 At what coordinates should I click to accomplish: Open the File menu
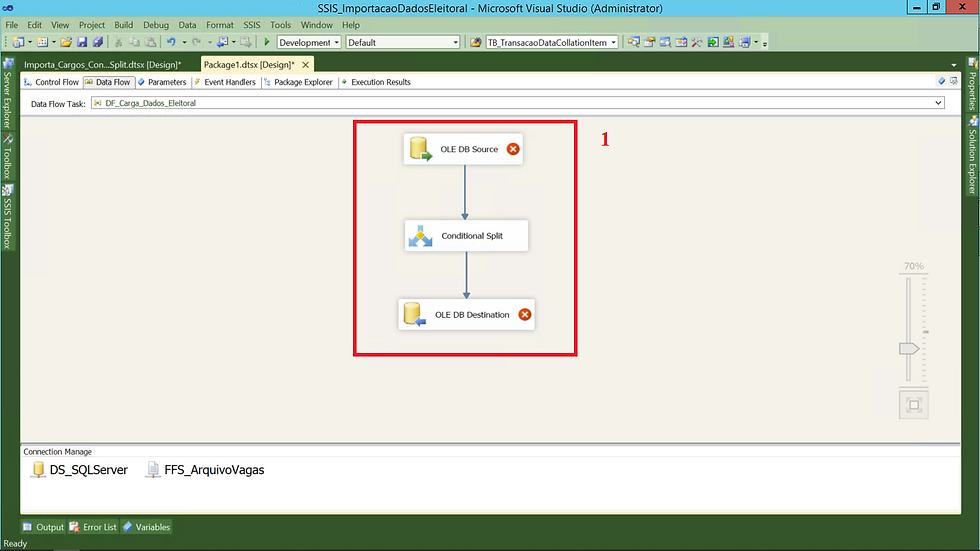pos(12,25)
